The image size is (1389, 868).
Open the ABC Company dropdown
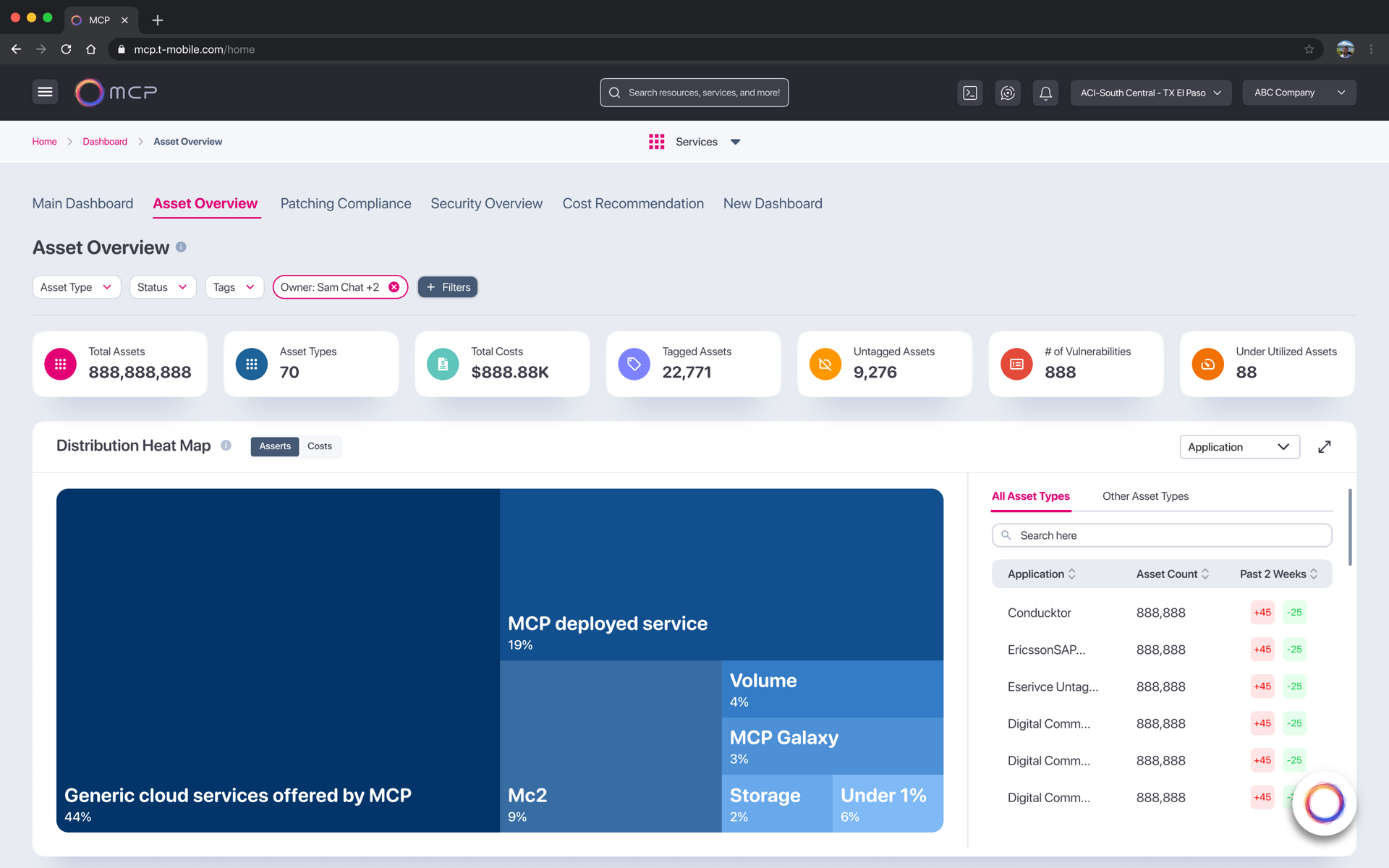(x=1299, y=93)
